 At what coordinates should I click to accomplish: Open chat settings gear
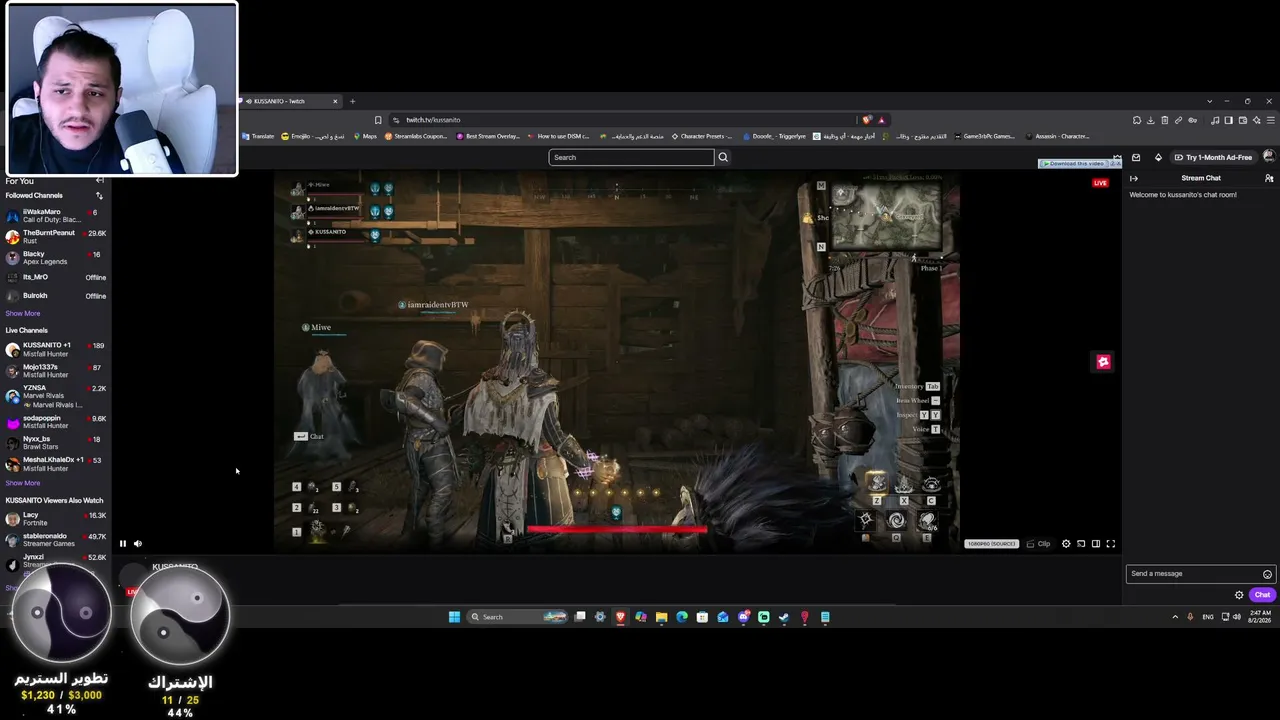click(x=1239, y=595)
